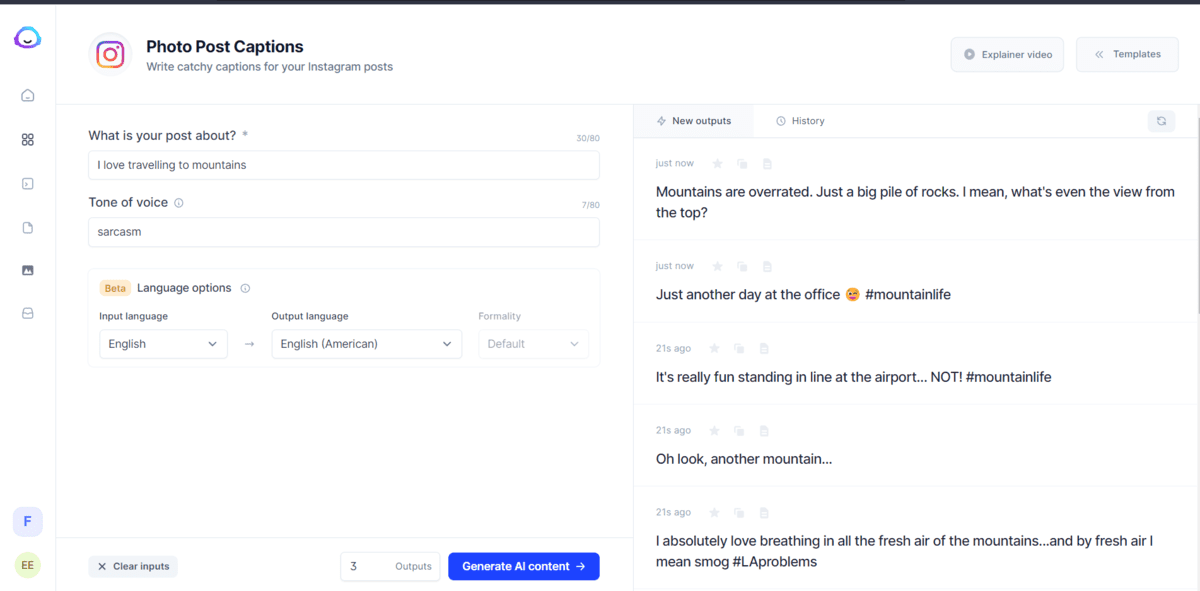1200x591 pixels.
Task: Switch to the History tab
Action: point(800,121)
